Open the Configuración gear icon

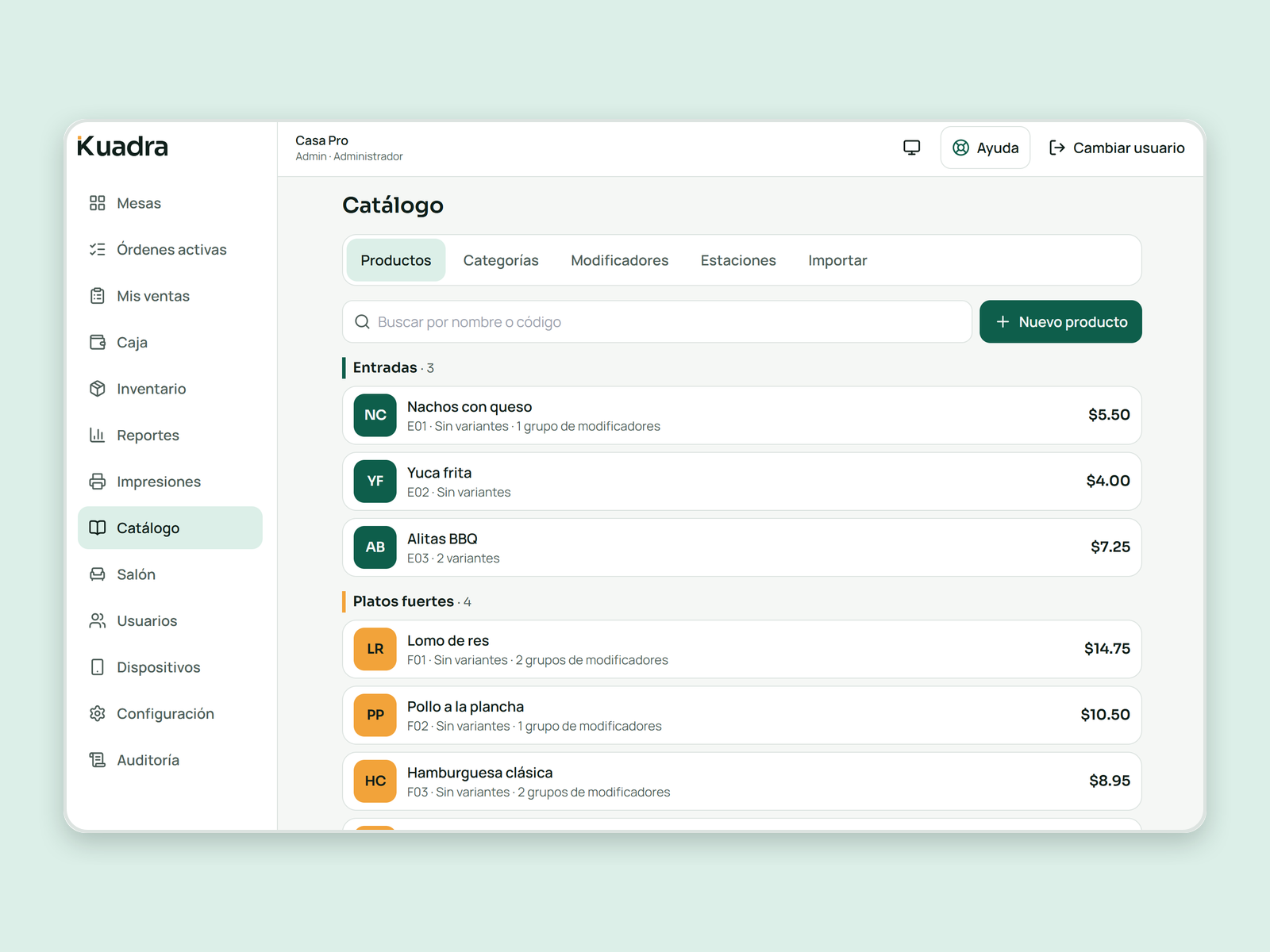pos(97,713)
